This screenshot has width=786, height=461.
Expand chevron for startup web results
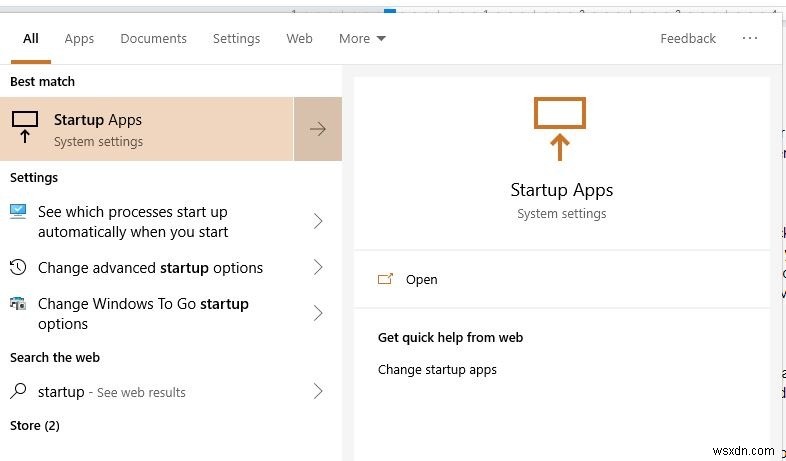click(x=318, y=391)
